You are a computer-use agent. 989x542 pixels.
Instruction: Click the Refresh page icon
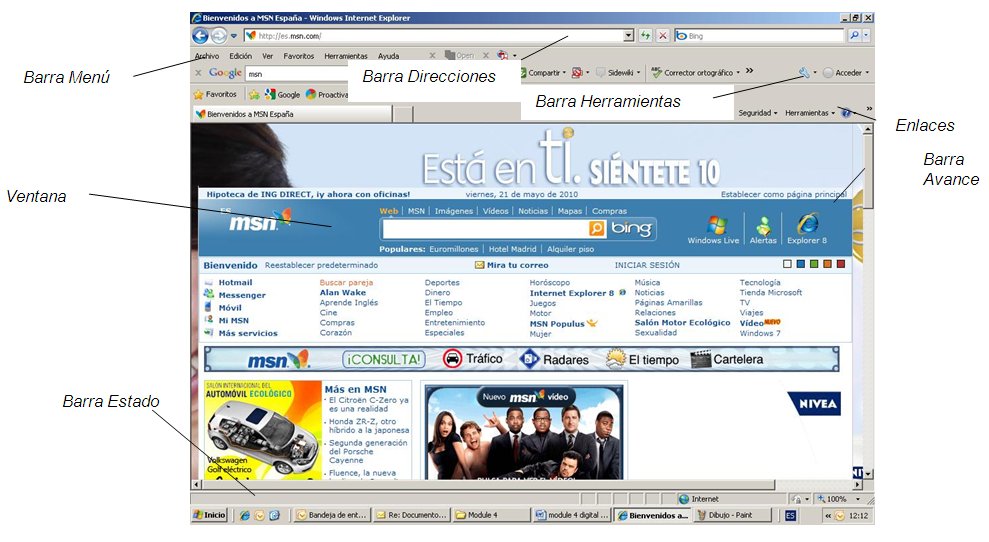click(x=645, y=36)
